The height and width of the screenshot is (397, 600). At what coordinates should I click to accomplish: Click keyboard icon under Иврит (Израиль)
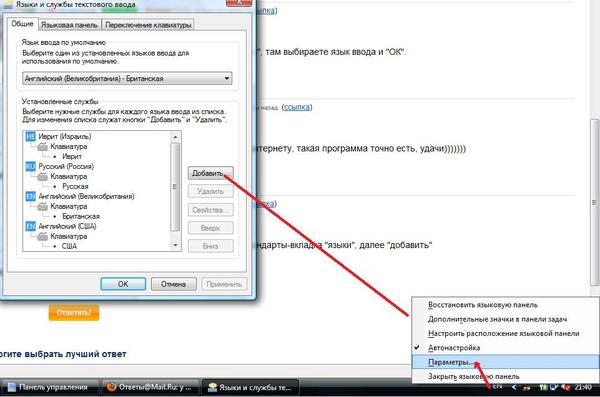point(42,147)
